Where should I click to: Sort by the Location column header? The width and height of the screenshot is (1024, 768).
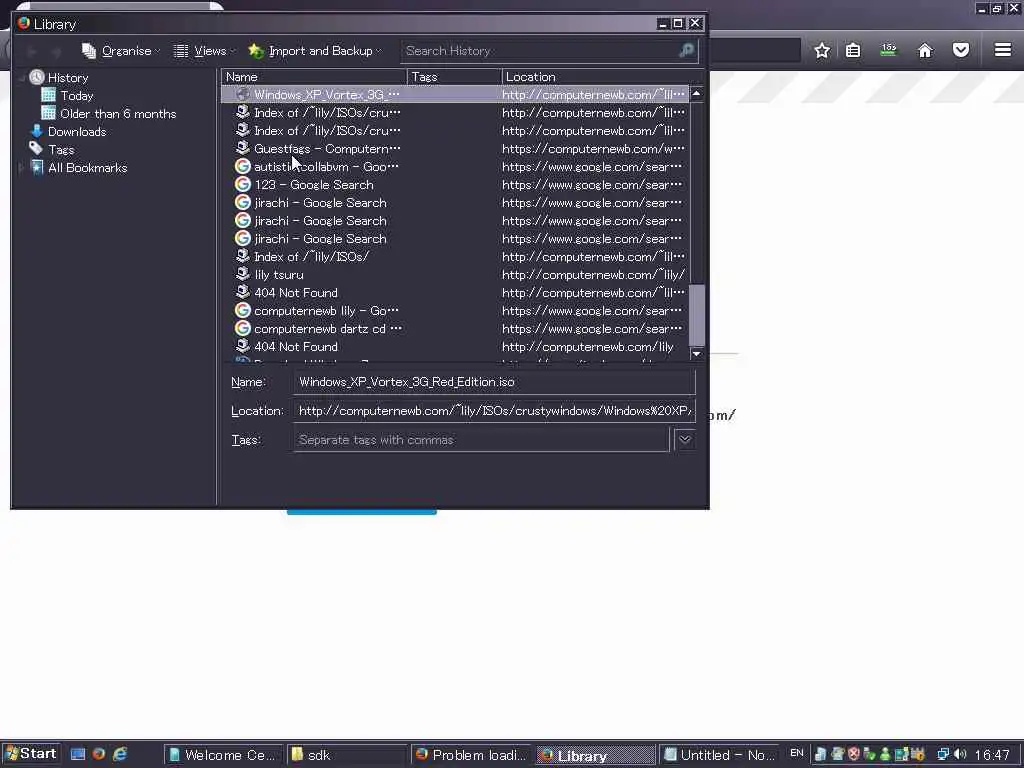pos(596,77)
